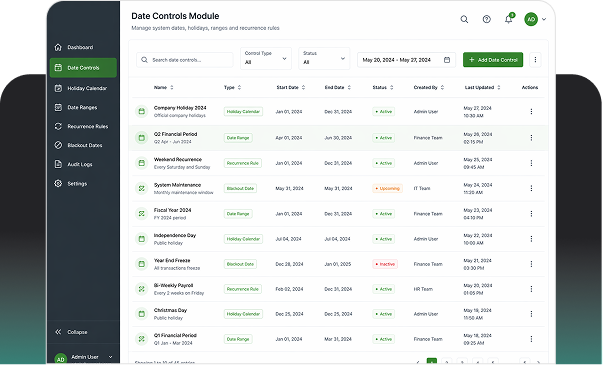
Task: Click Upcoming status badge on System Maintenance
Action: click(387, 188)
